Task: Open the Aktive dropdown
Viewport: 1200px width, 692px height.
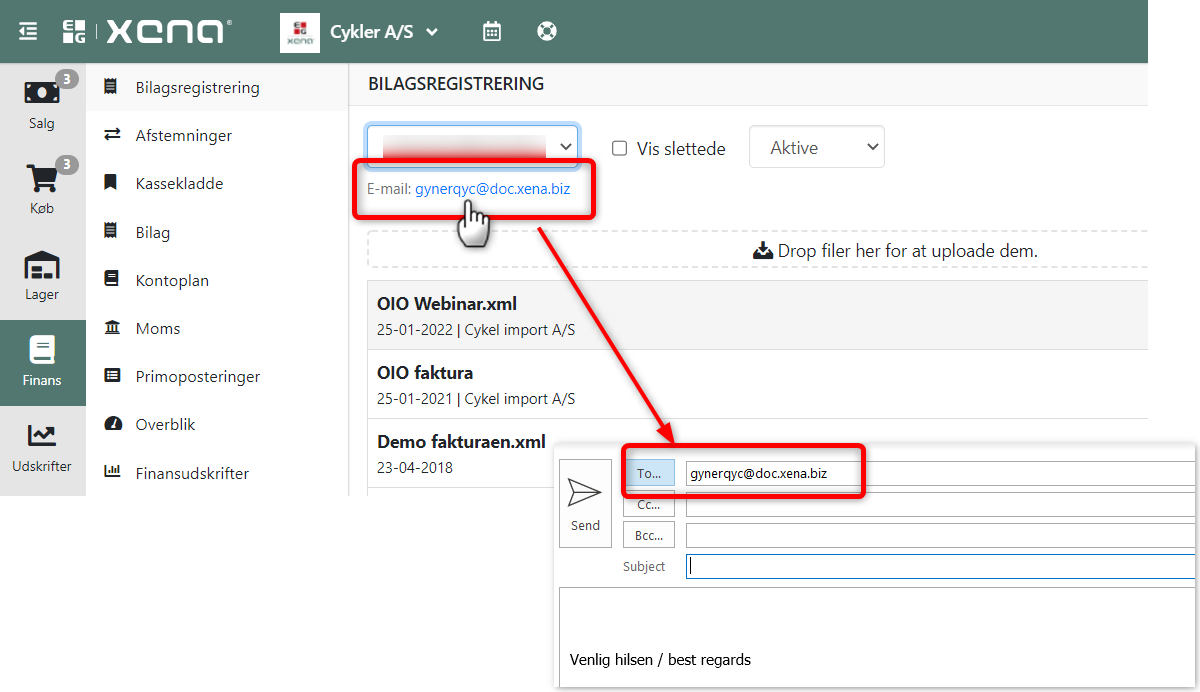Action: tap(816, 146)
